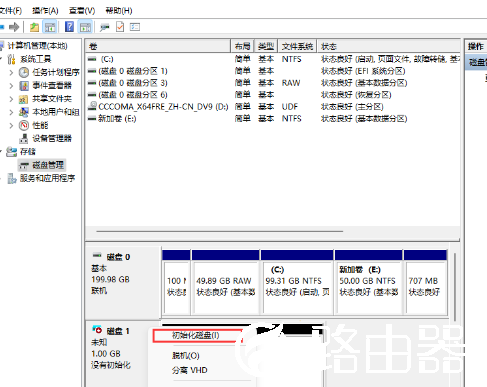
Task: Toggle the show/hide console tree icon
Action: coord(50,27)
